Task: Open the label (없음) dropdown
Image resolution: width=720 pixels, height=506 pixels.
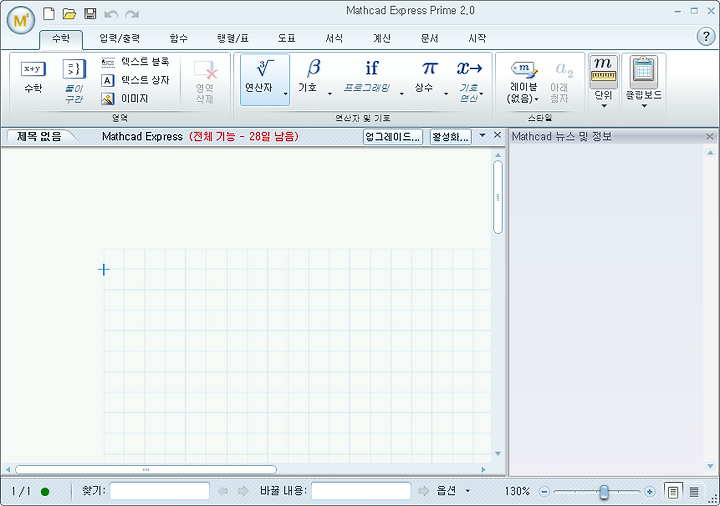Action: point(523,99)
